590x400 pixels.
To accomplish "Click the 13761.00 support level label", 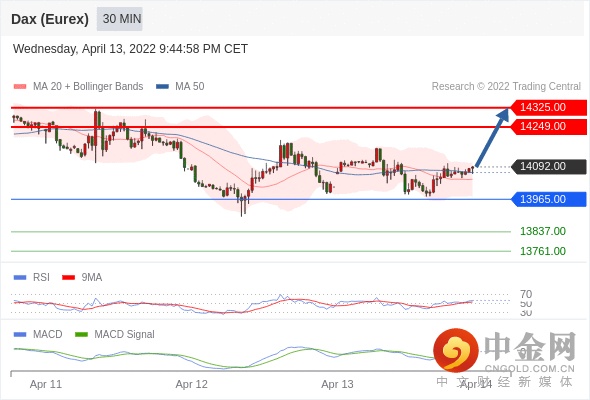I will point(543,251).
